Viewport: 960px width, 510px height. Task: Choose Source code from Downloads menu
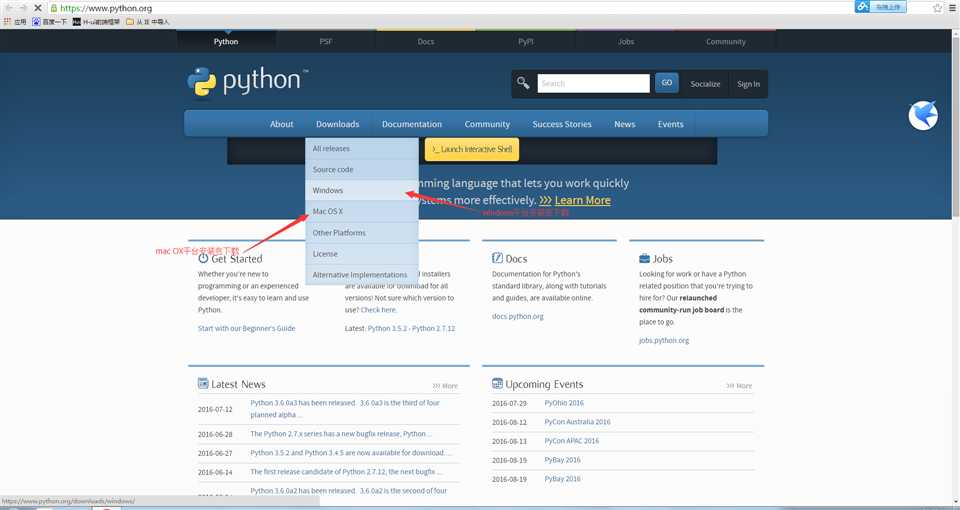[x=362, y=170]
